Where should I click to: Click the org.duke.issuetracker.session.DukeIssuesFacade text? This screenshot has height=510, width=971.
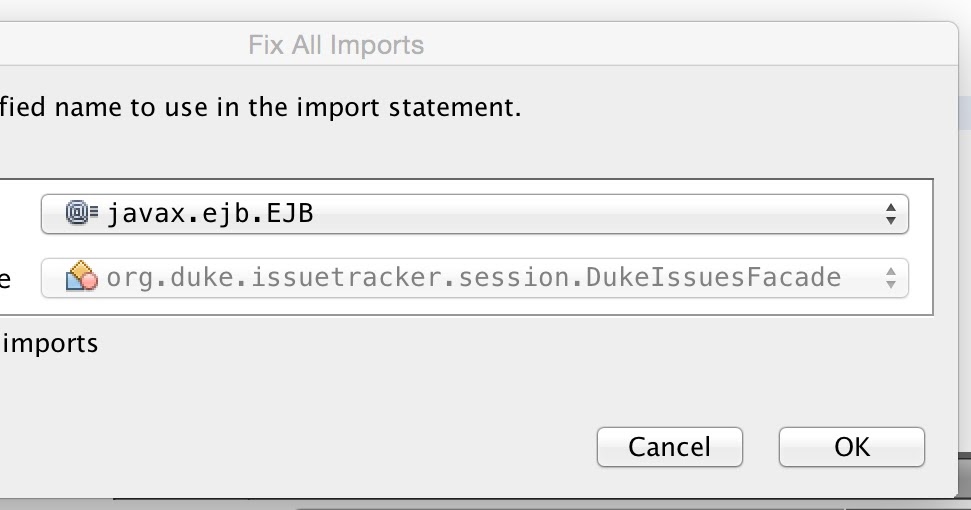(474, 277)
